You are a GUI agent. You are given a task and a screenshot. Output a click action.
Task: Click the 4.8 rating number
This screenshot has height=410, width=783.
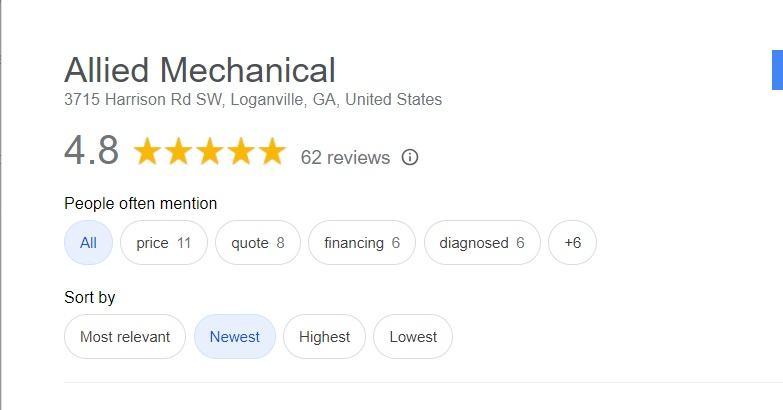tap(92, 150)
